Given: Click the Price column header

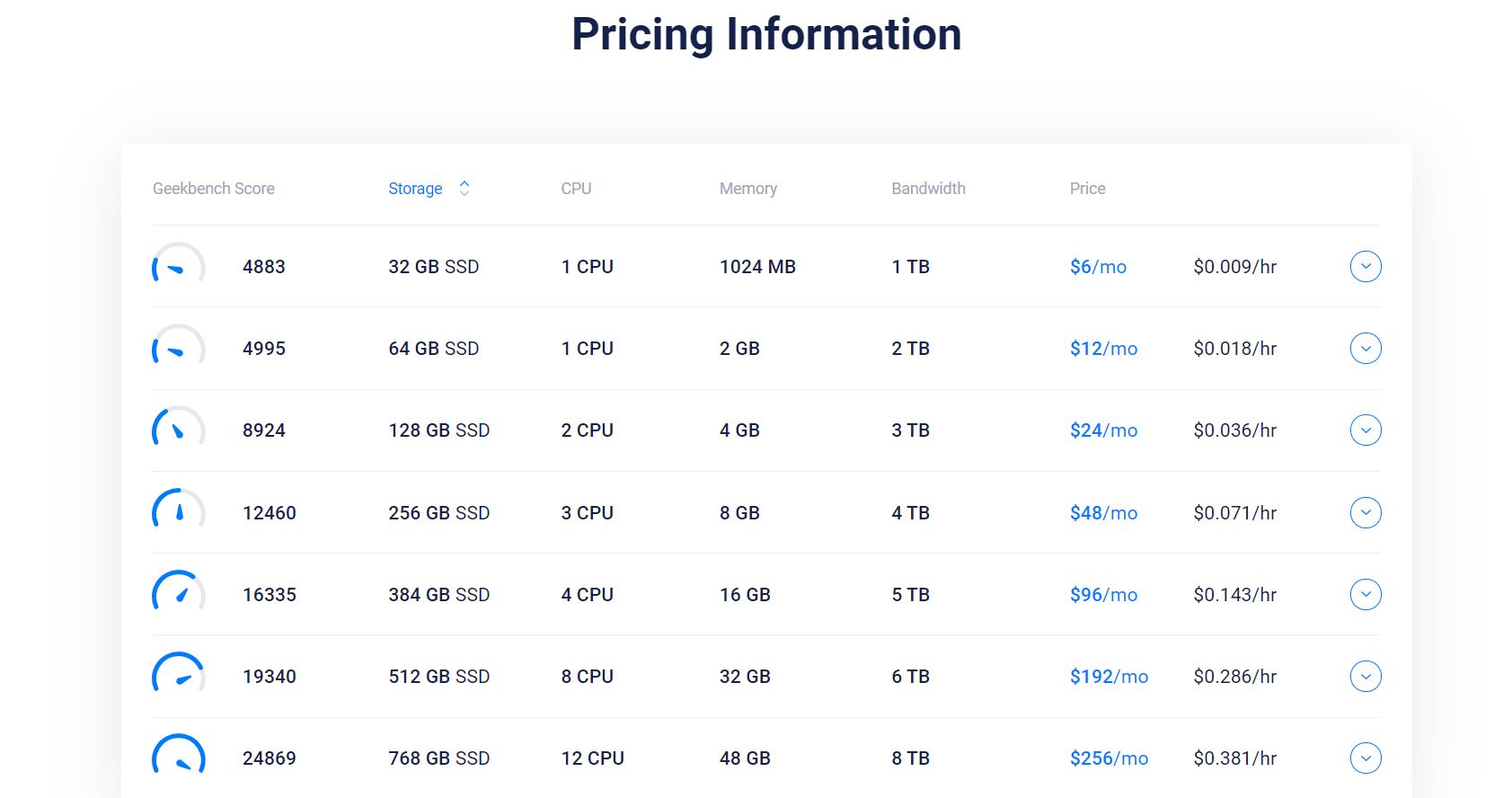Looking at the screenshot, I should point(1087,189).
